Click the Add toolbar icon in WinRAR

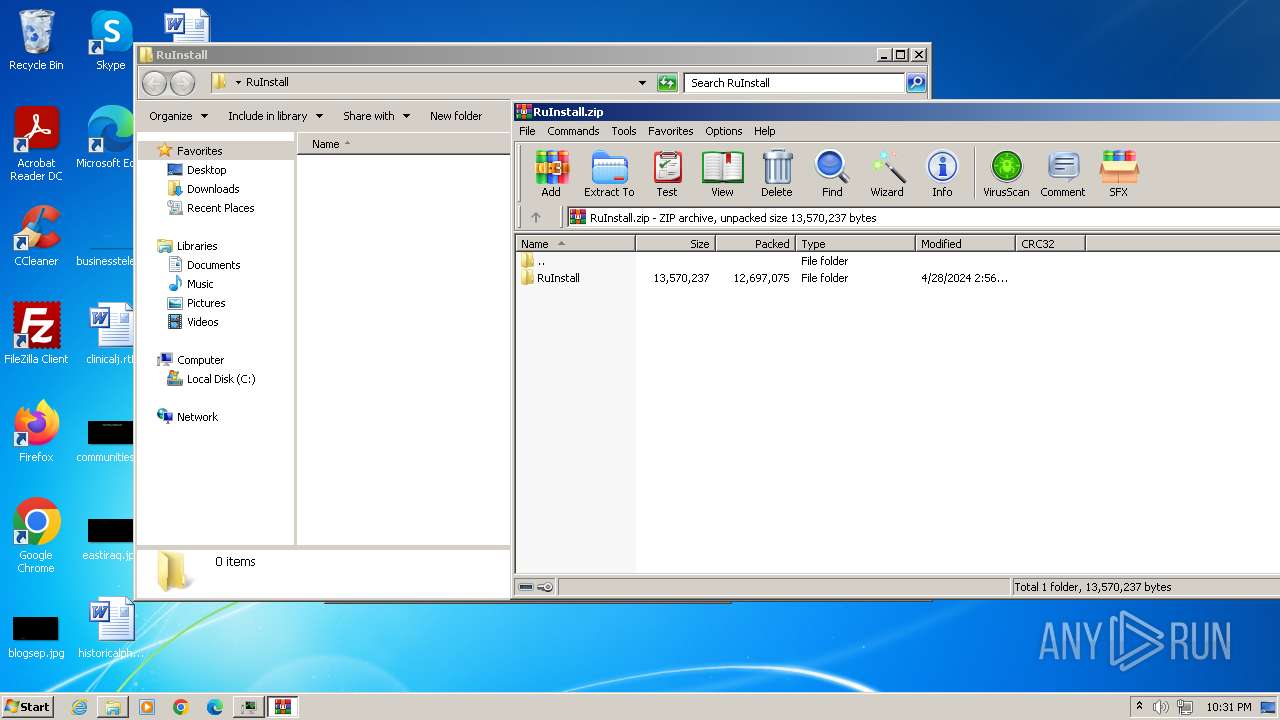tap(551, 173)
